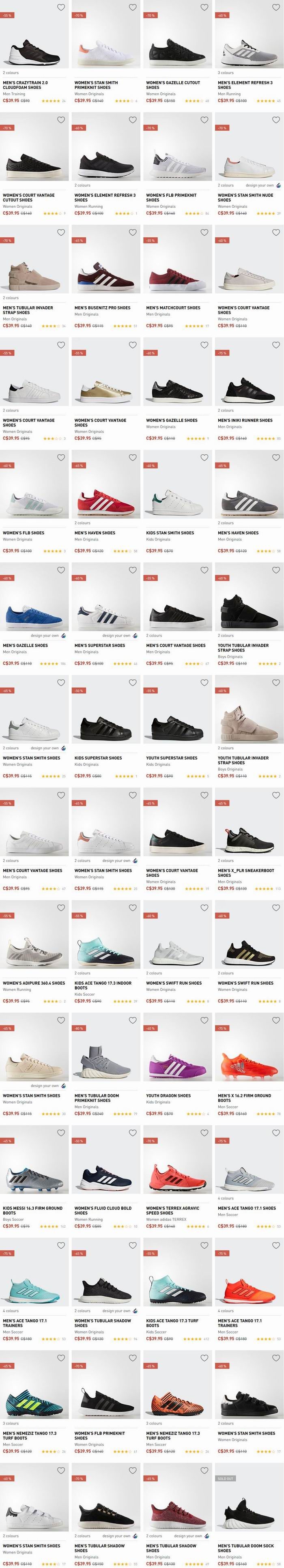Add Youth Dragon Shoes to wishlist

(x=204, y=1020)
